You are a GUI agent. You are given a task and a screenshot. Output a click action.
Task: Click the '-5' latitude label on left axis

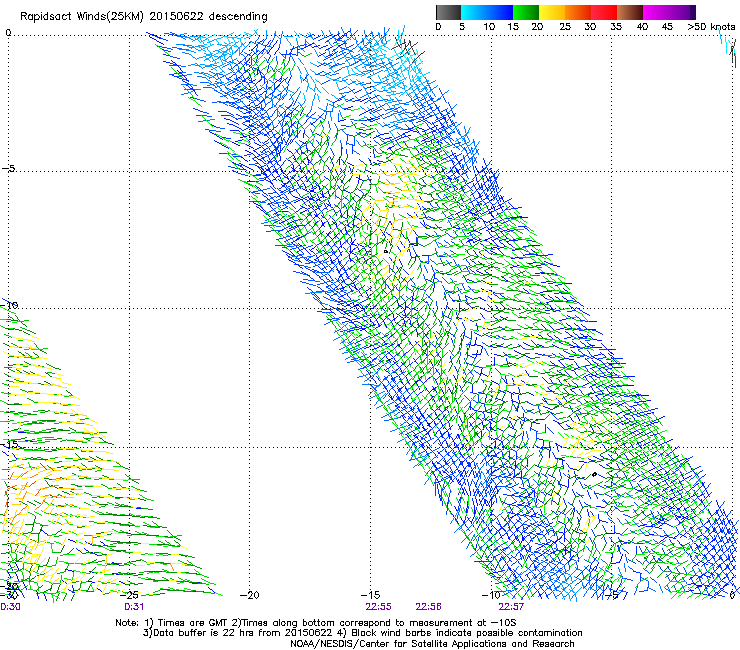[8, 168]
